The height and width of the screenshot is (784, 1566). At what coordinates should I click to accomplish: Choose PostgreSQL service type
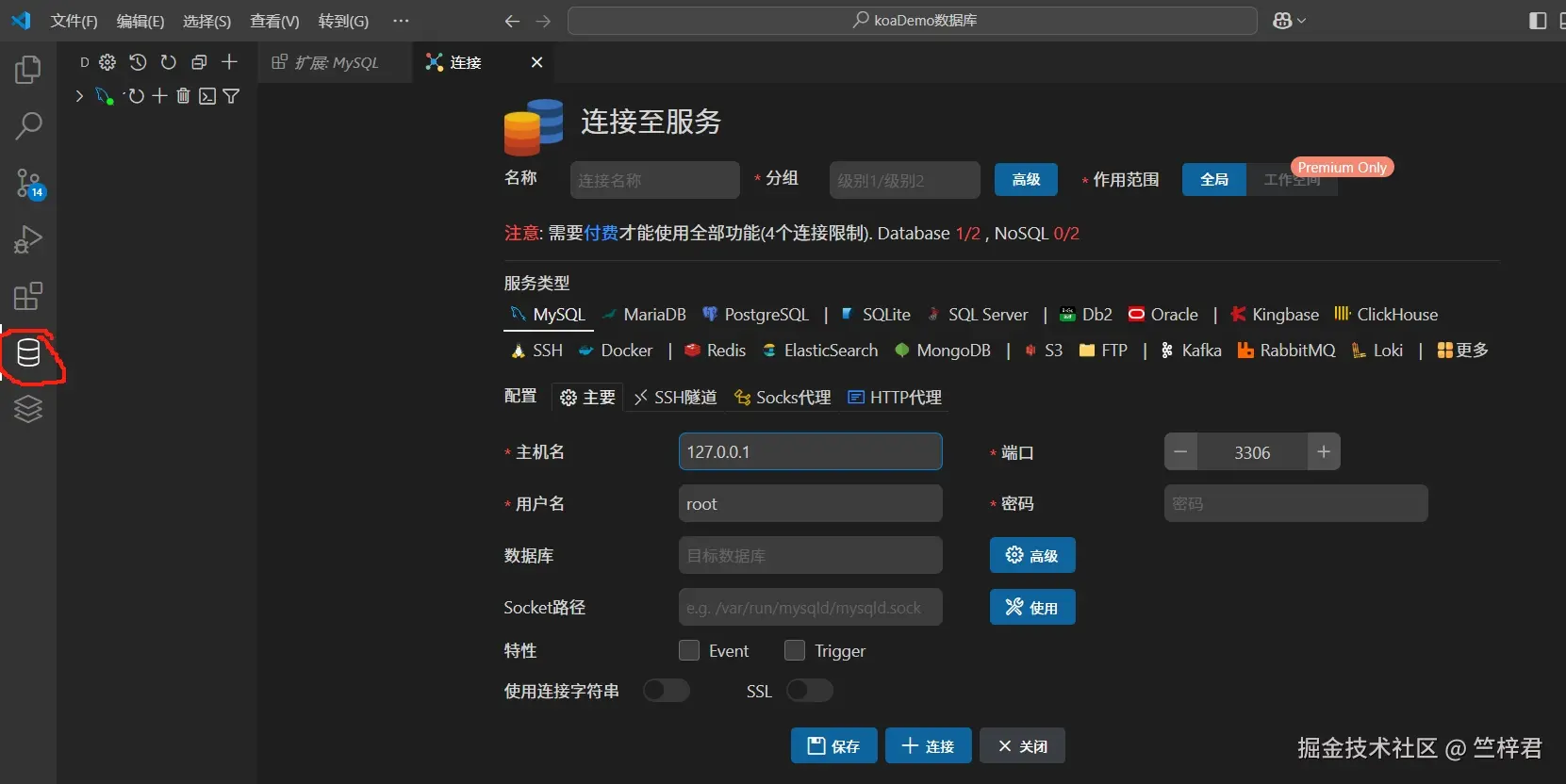coord(756,315)
